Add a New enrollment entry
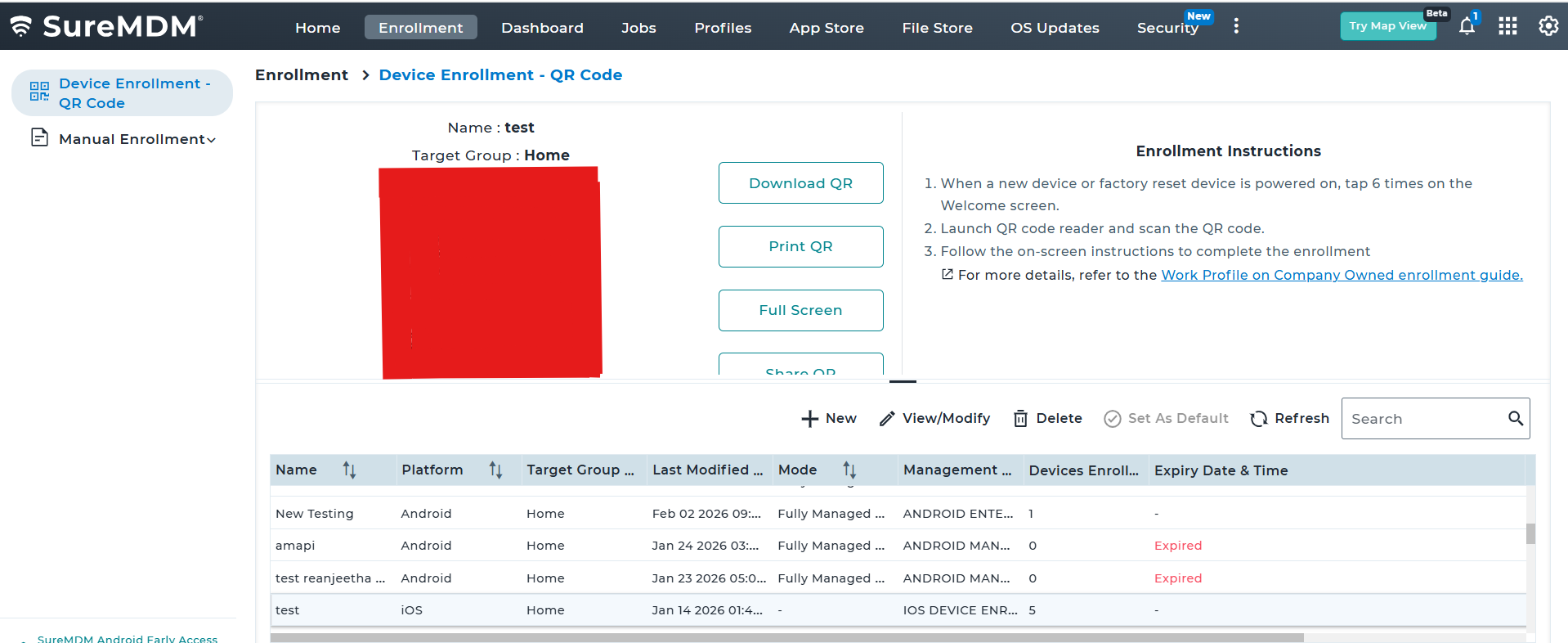1568x643 pixels. (x=828, y=418)
